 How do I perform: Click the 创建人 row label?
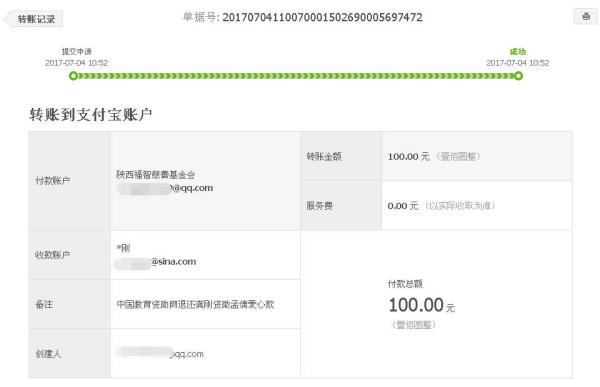[x=48, y=354]
